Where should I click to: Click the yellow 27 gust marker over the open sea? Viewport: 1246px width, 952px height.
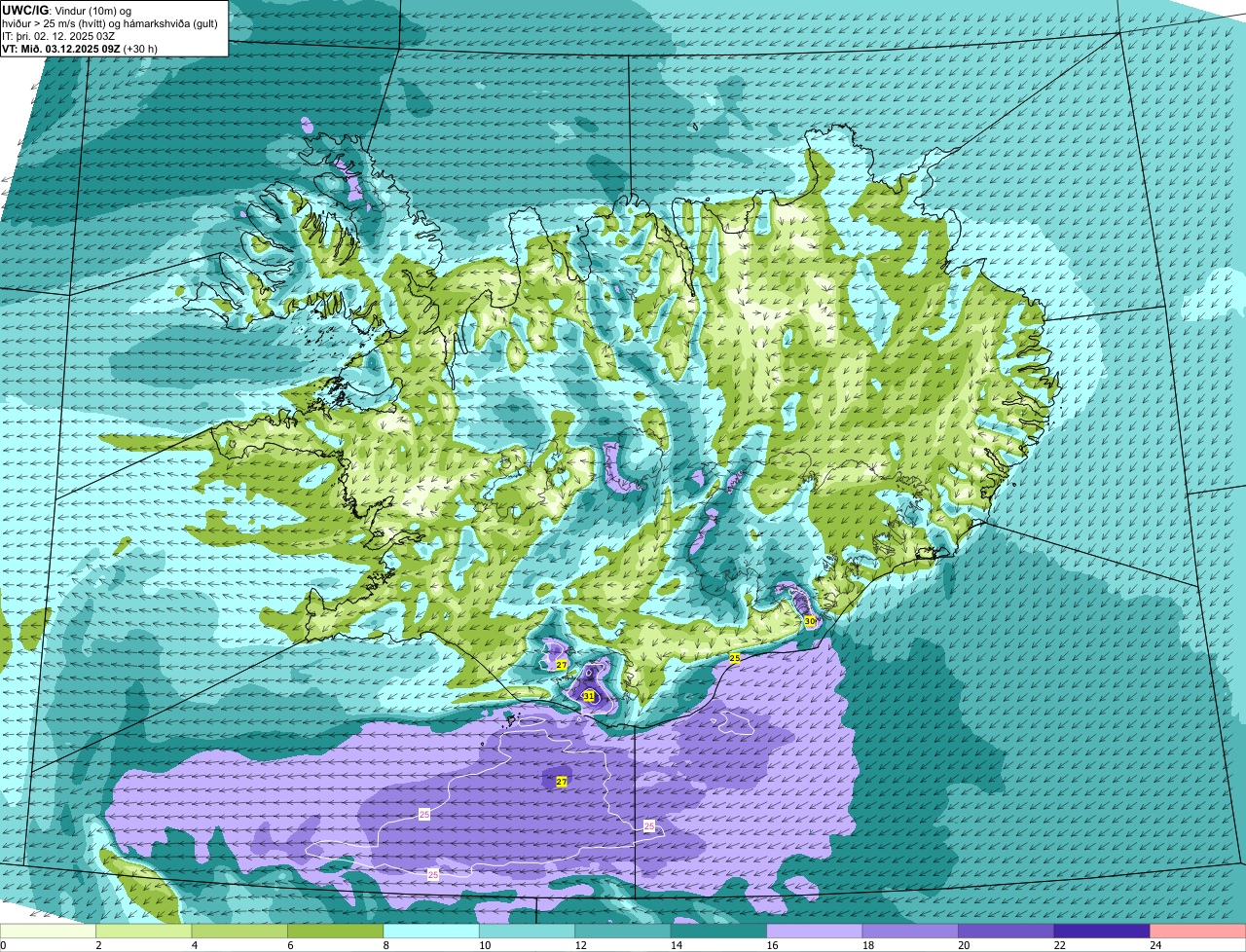[x=562, y=782]
